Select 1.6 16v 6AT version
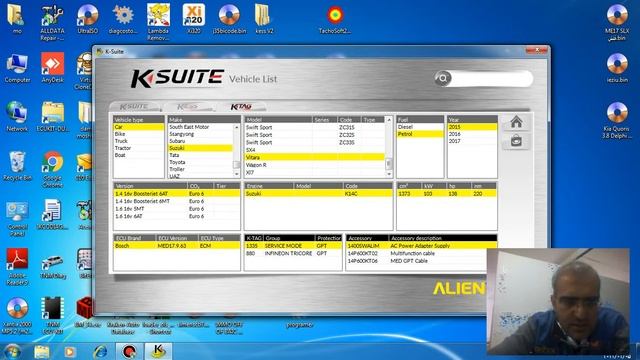The image size is (640, 360). click(177, 216)
